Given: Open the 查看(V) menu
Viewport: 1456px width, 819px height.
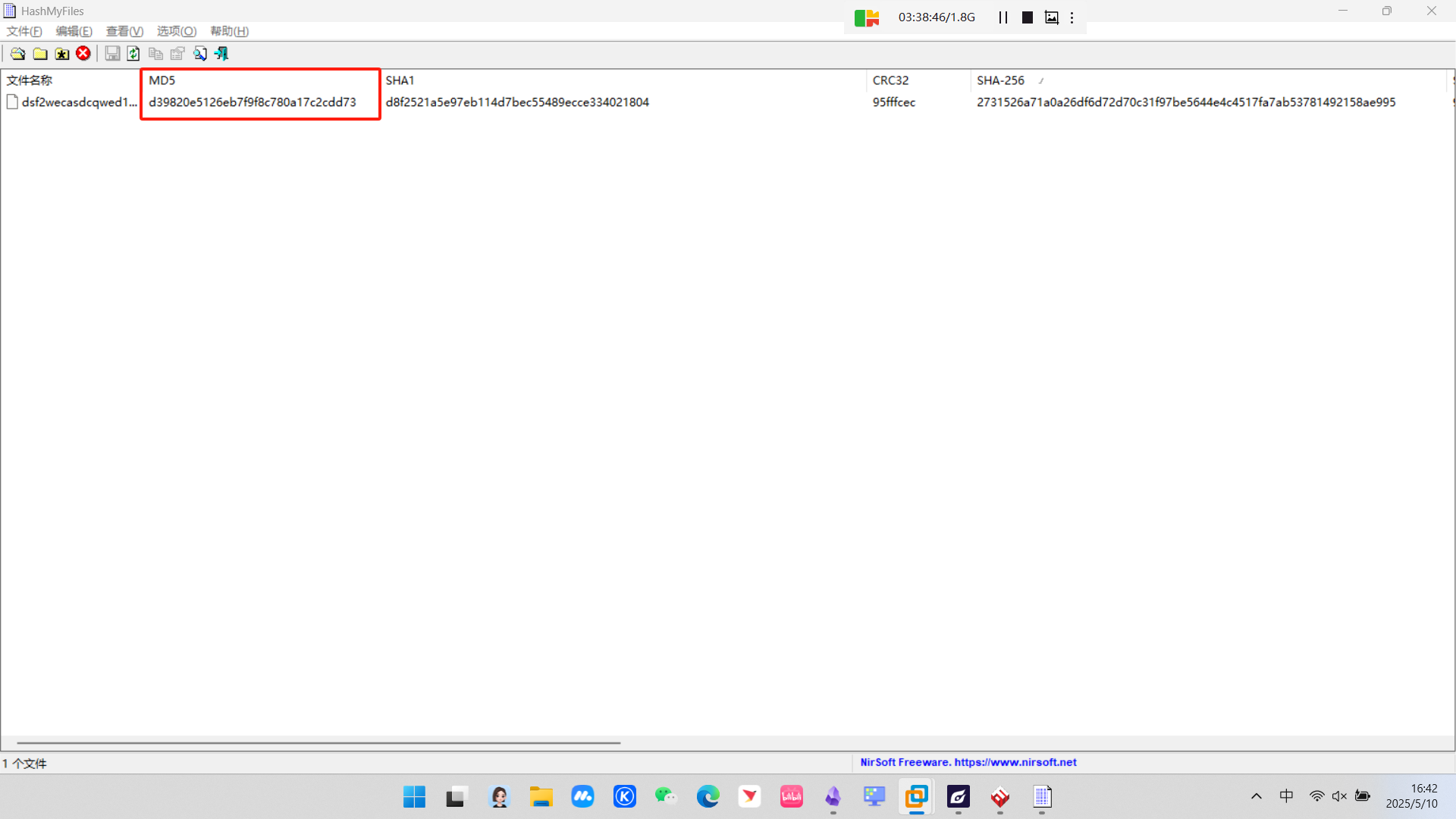Looking at the screenshot, I should tap(124, 31).
